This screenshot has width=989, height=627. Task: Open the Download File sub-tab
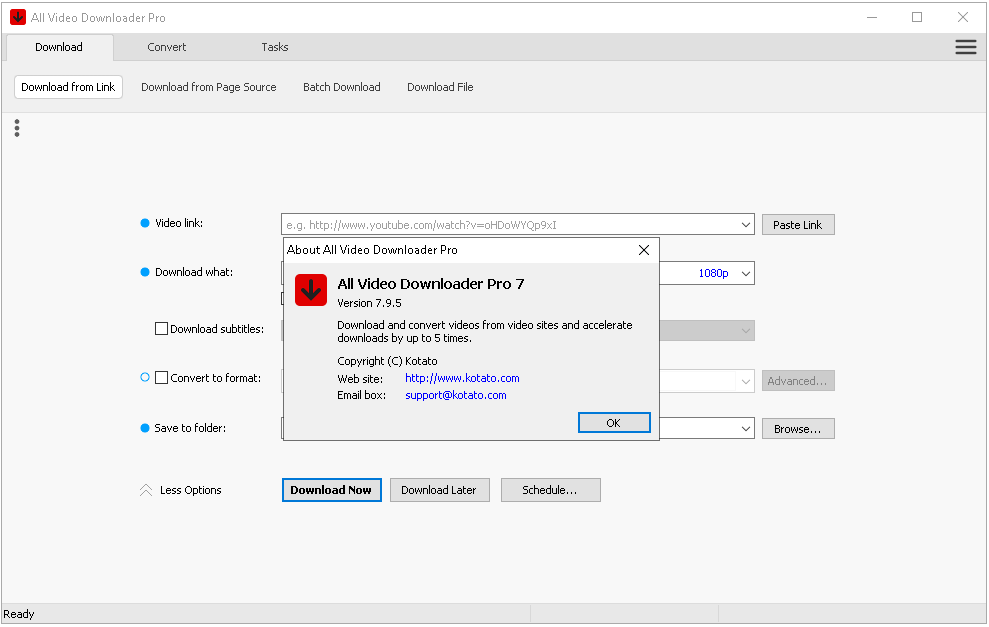click(x=440, y=87)
